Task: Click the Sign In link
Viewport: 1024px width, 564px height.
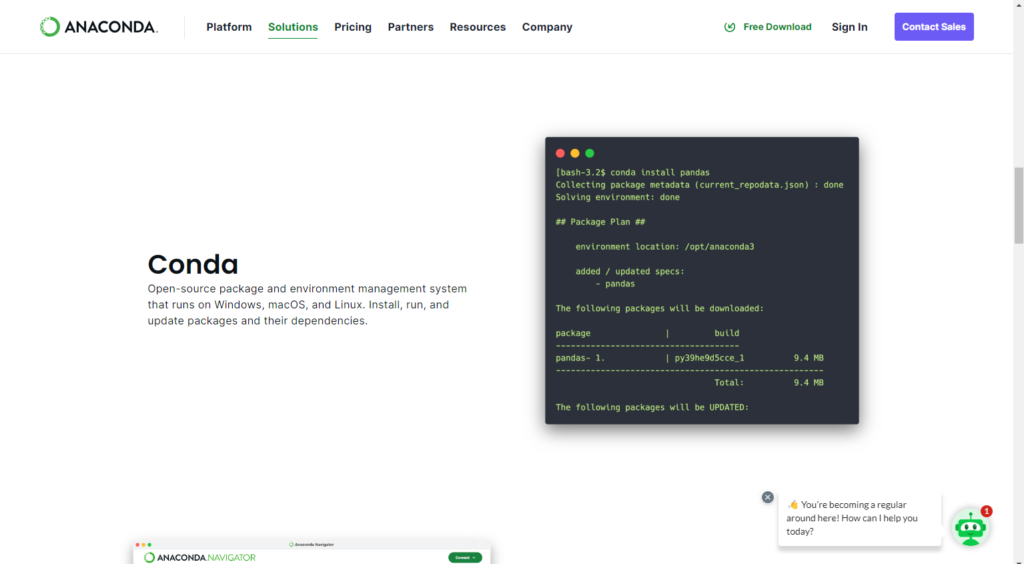Action: coord(849,27)
